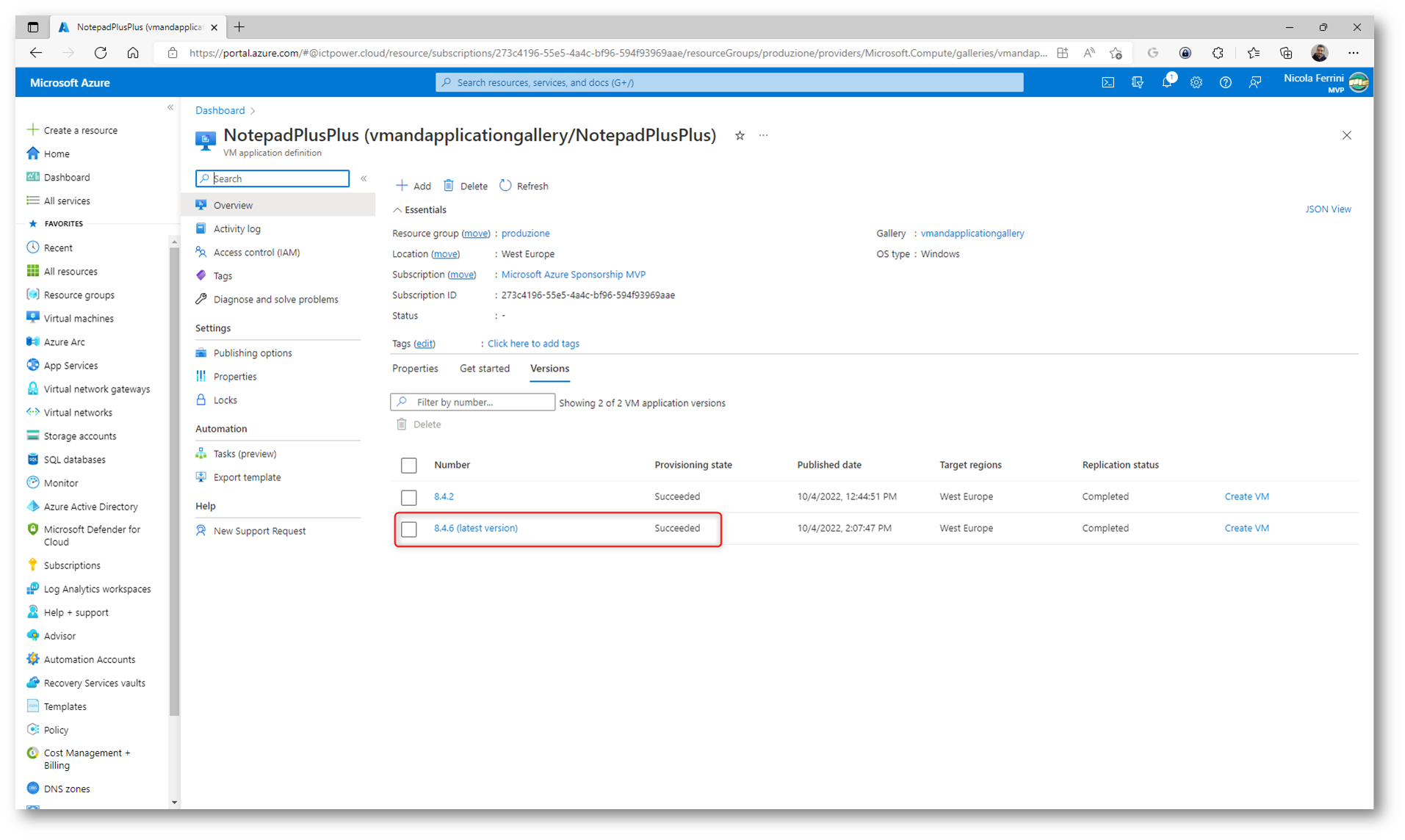The width and height of the screenshot is (1405, 840).
Task: Open the Directories and subscriptions filter icon
Action: coord(1137,83)
